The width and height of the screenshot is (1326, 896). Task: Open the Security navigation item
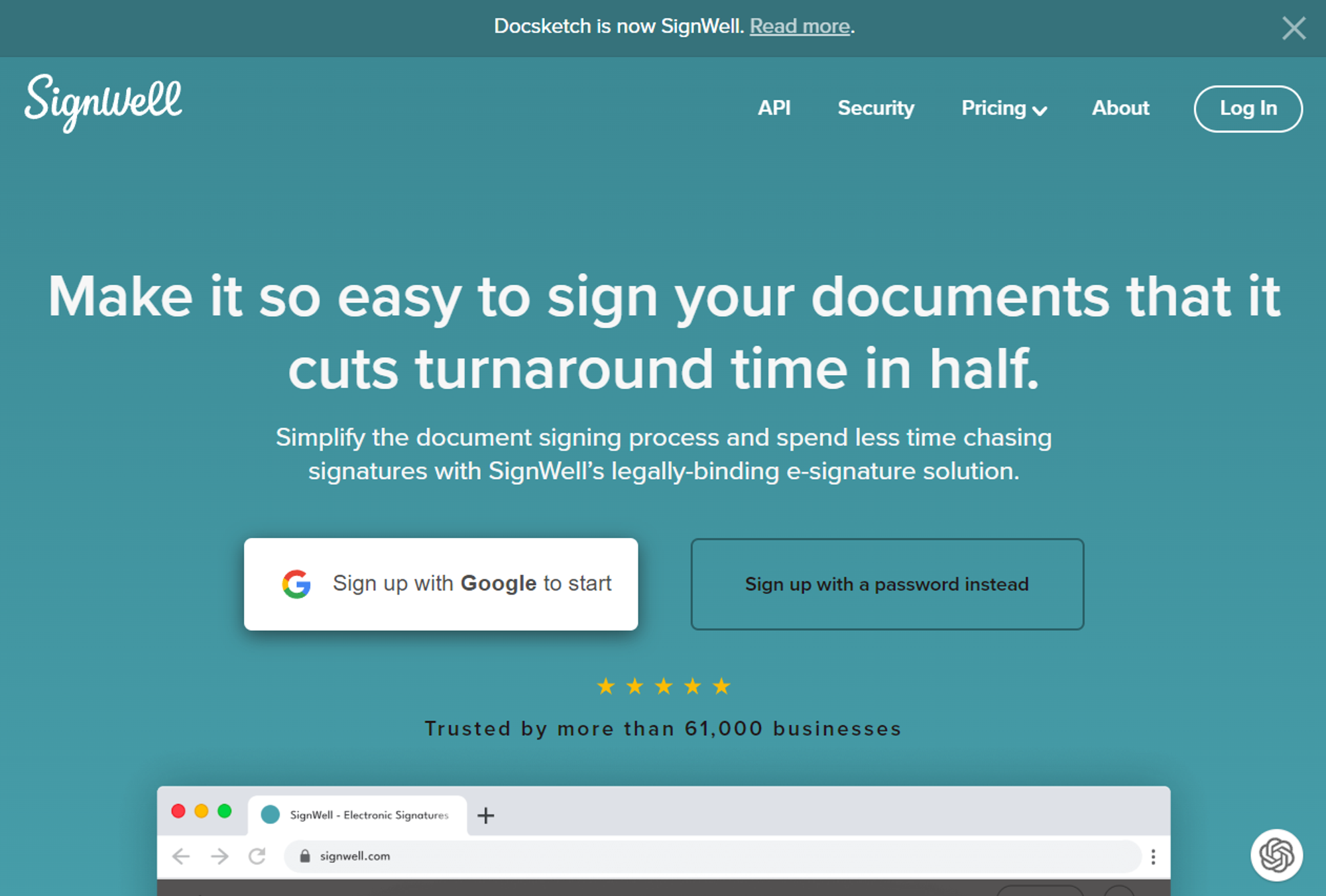click(x=876, y=108)
